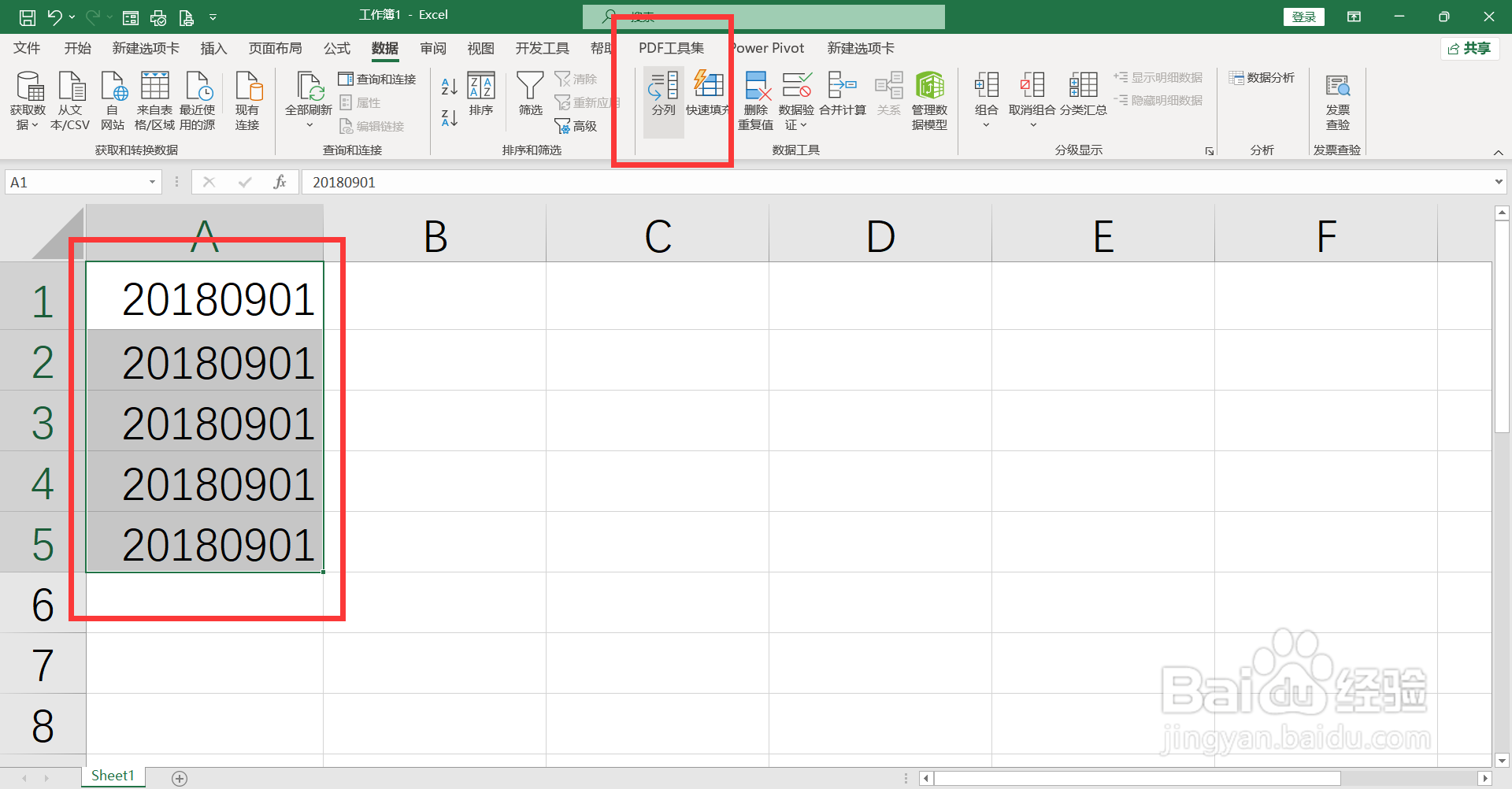Click the Save icon in quick access toolbar
Image resolution: width=1512 pixels, height=789 pixels.
[x=28, y=17]
